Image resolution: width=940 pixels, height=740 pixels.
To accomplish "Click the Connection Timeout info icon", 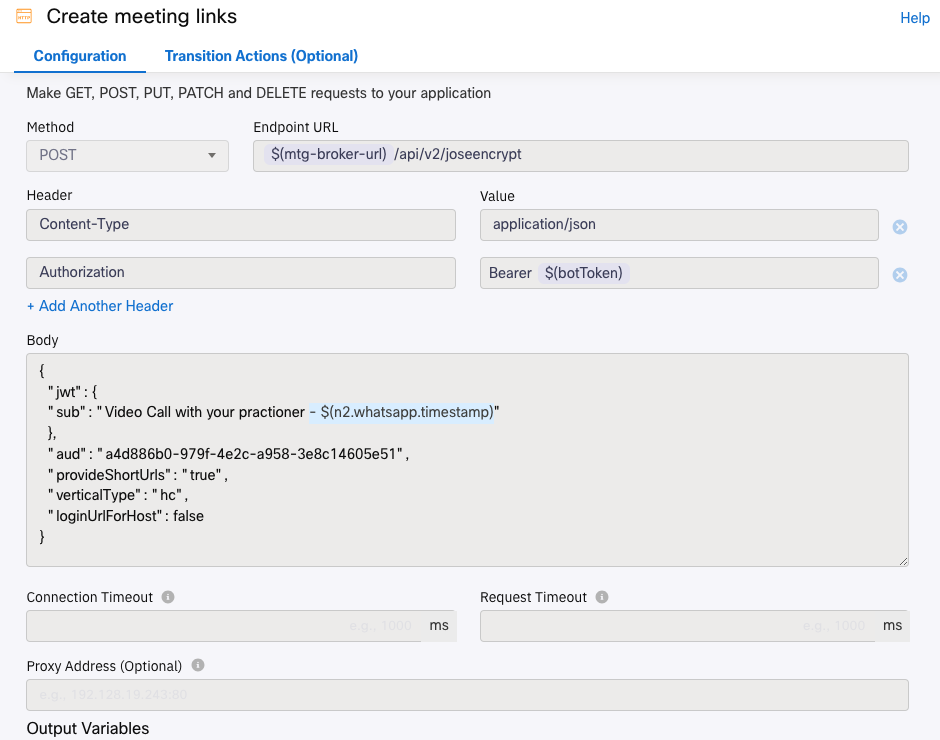I will (x=168, y=597).
